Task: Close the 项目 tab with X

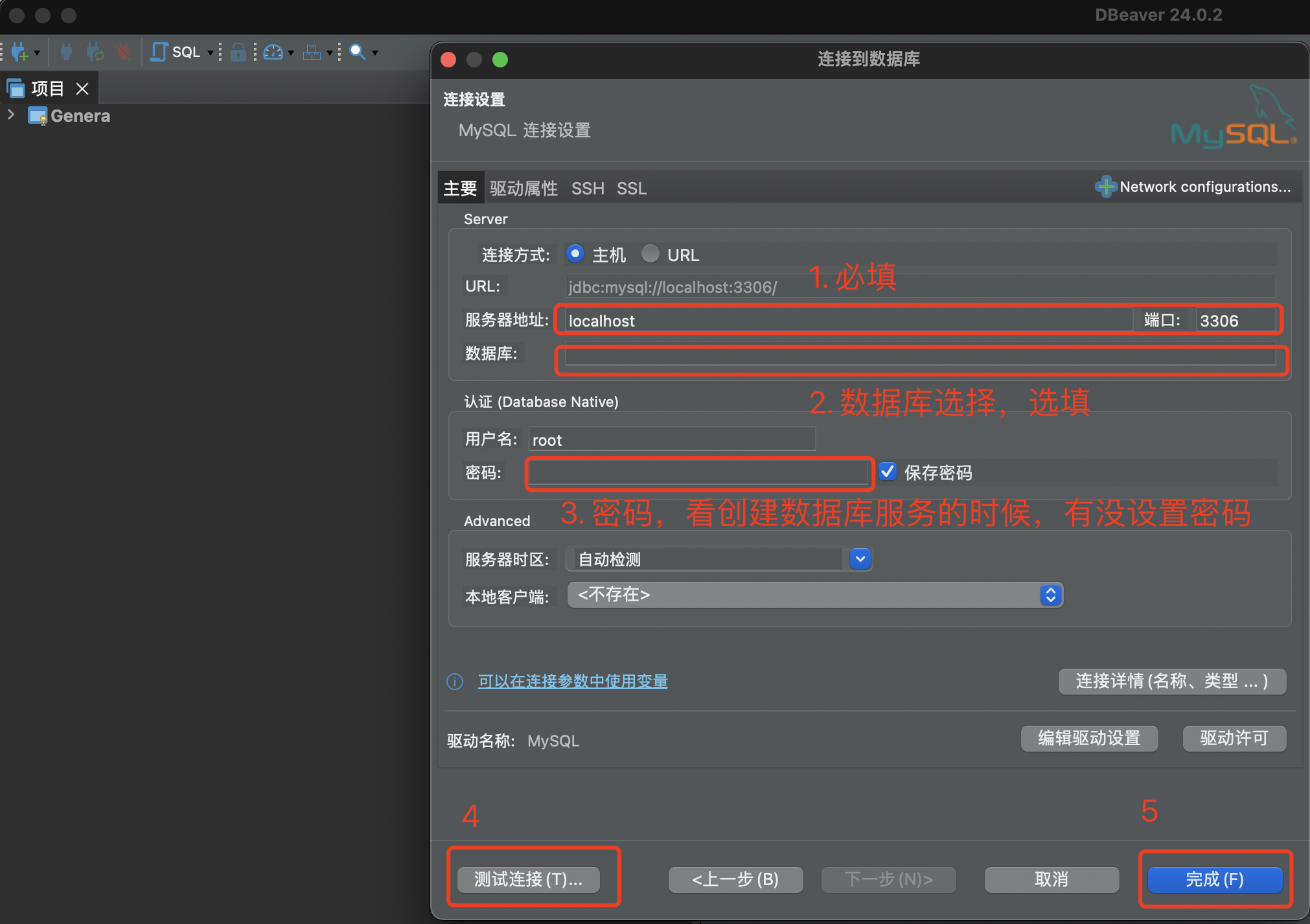Action: (82, 89)
